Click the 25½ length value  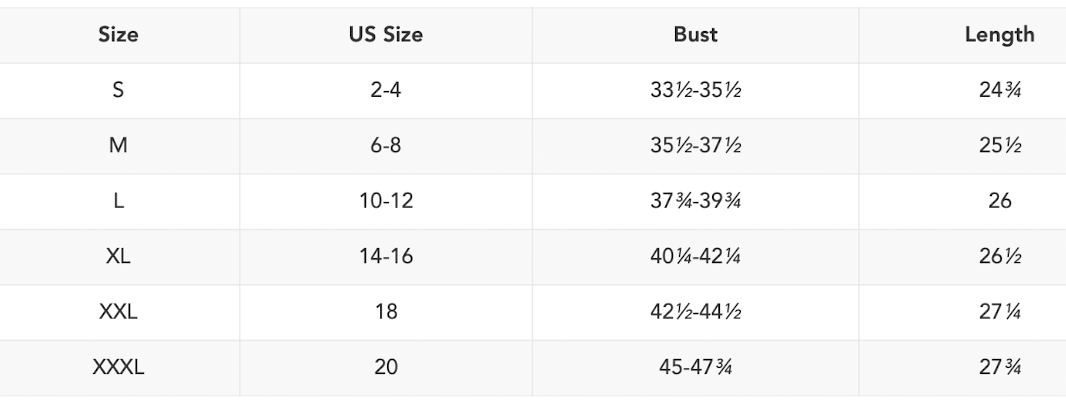999,146
